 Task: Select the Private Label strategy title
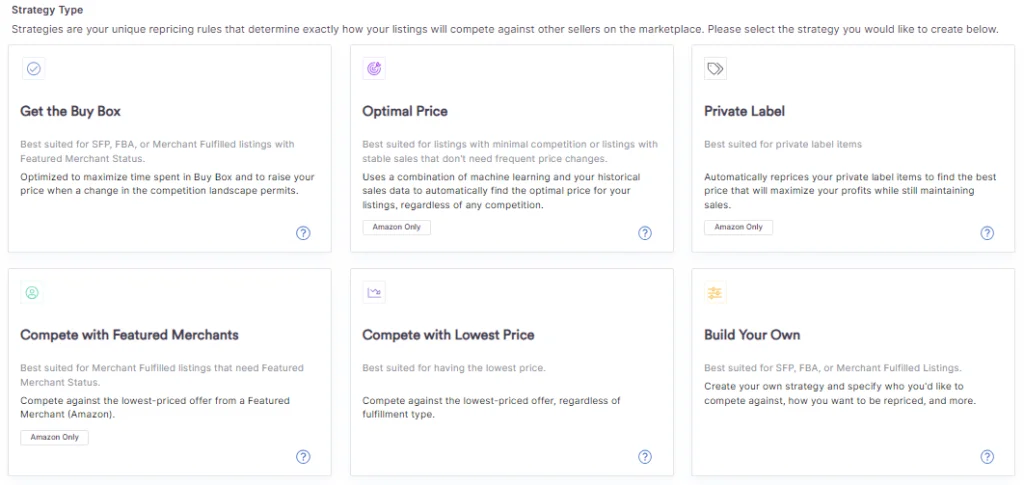coord(744,111)
